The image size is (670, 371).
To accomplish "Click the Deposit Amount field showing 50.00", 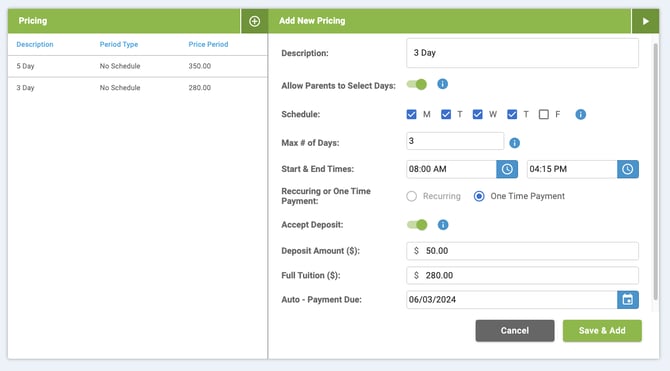I will pos(523,251).
